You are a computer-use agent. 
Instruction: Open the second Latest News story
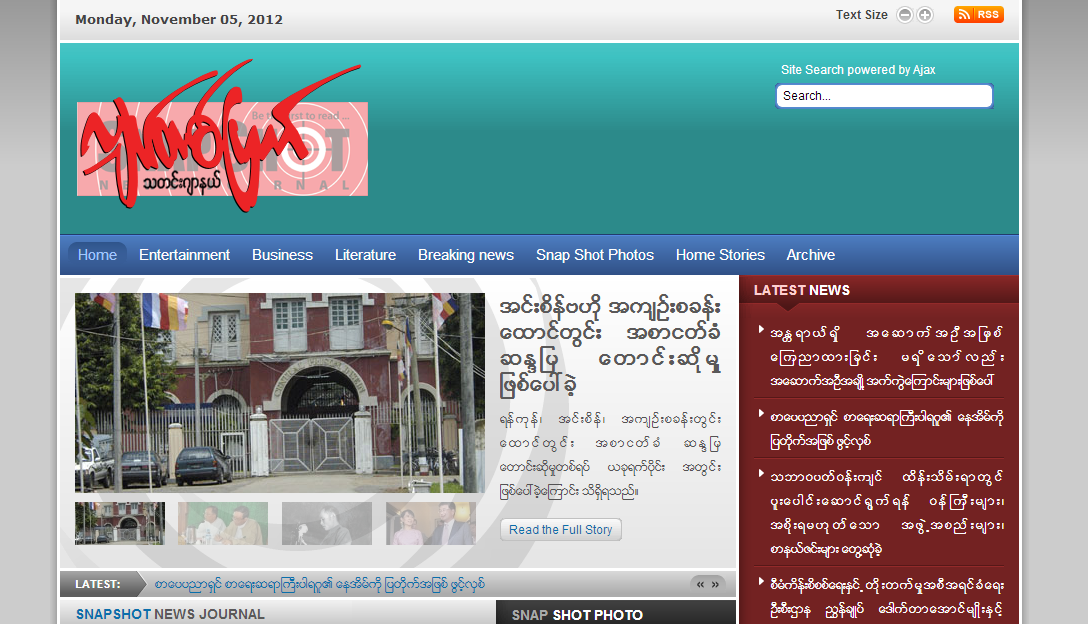pos(887,429)
